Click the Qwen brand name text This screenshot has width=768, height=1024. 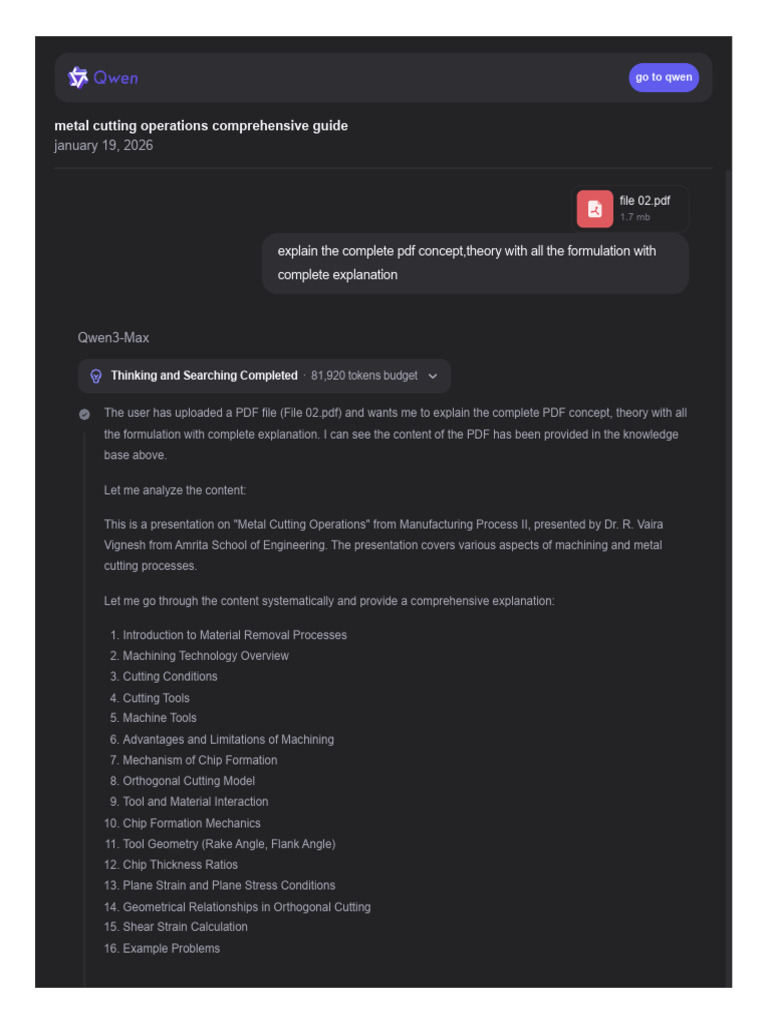pos(116,78)
